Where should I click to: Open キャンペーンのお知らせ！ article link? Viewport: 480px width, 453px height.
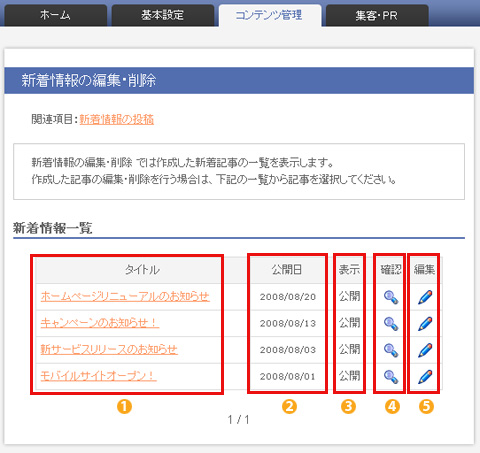(x=100, y=323)
